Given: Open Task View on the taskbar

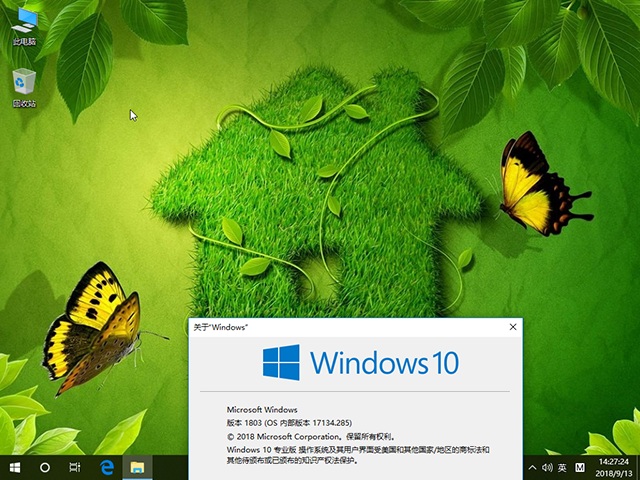Looking at the screenshot, I should point(75,467).
